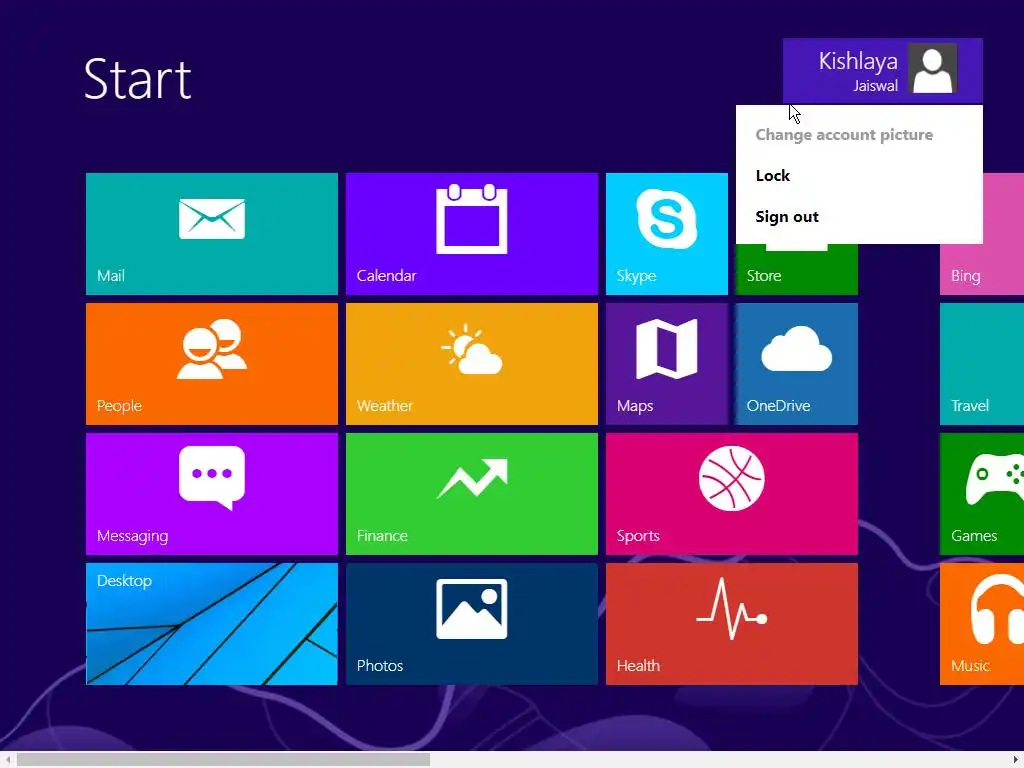Click the Kishlaya Jaiswal account name
The height and width of the screenshot is (768, 1024).
point(857,71)
